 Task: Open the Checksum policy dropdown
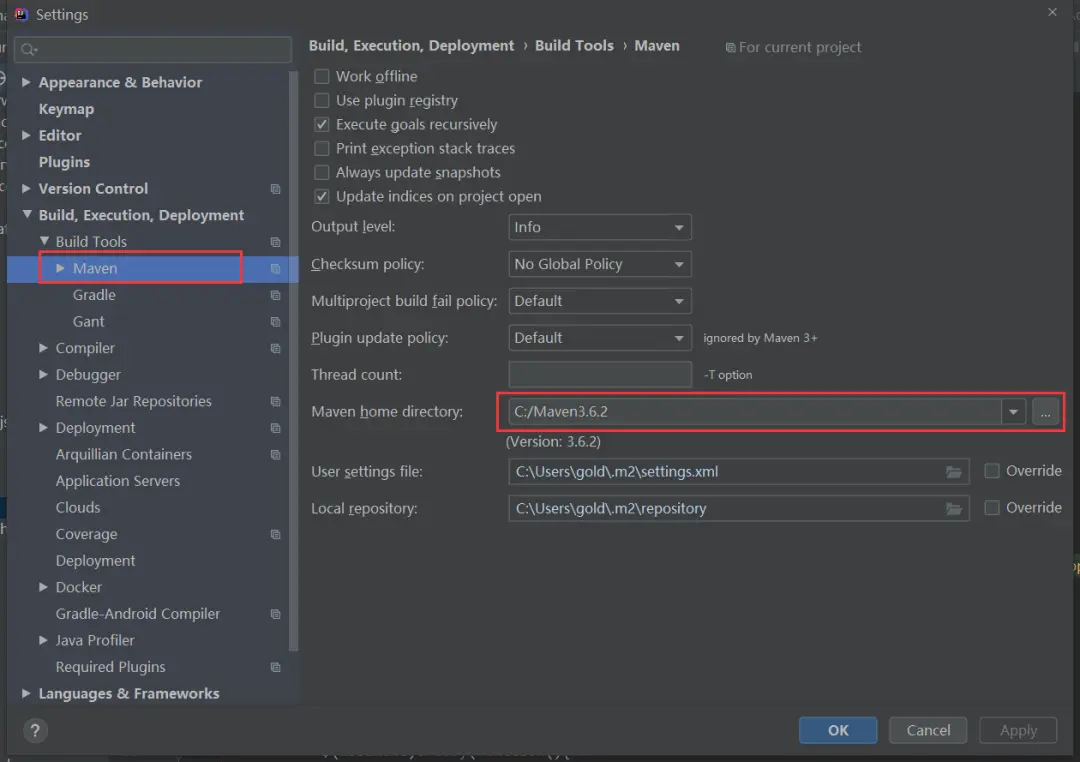(600, 264)
